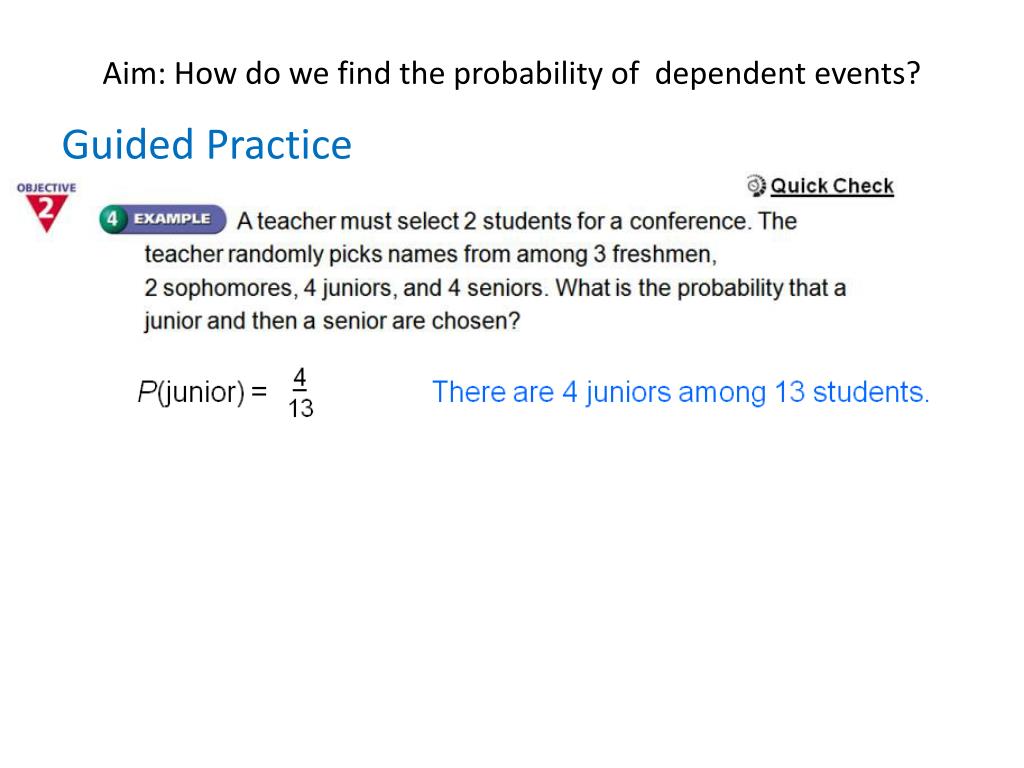
Task: Select the blue text about 4 juniors
Action: (x=680, y=392)
